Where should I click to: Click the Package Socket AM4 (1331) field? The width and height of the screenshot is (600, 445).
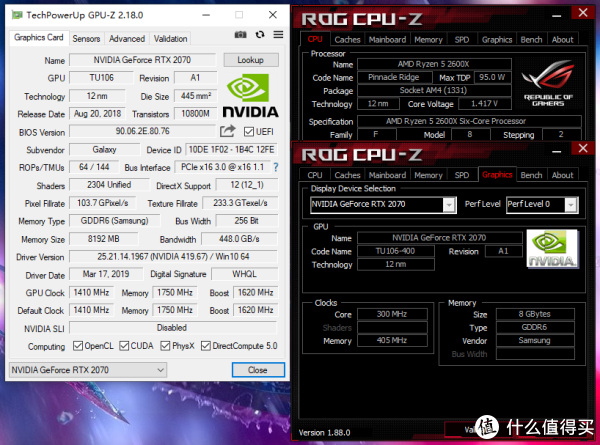click(434, 90)
